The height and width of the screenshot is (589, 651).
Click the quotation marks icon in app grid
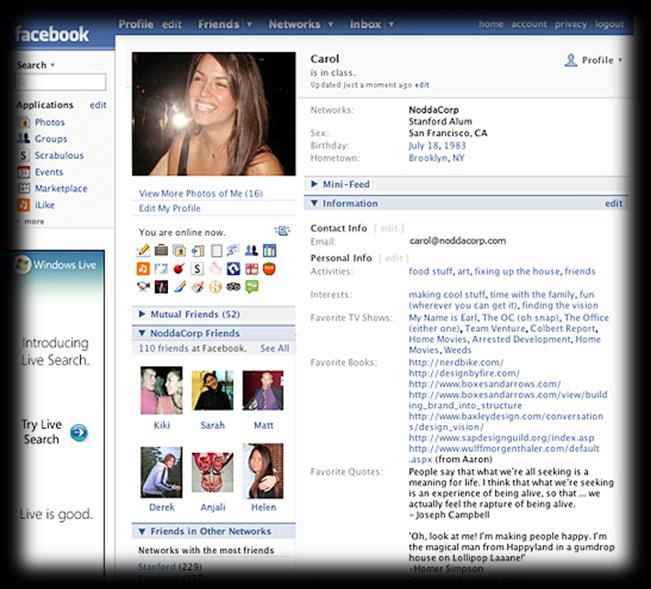[x=161, y=269]
